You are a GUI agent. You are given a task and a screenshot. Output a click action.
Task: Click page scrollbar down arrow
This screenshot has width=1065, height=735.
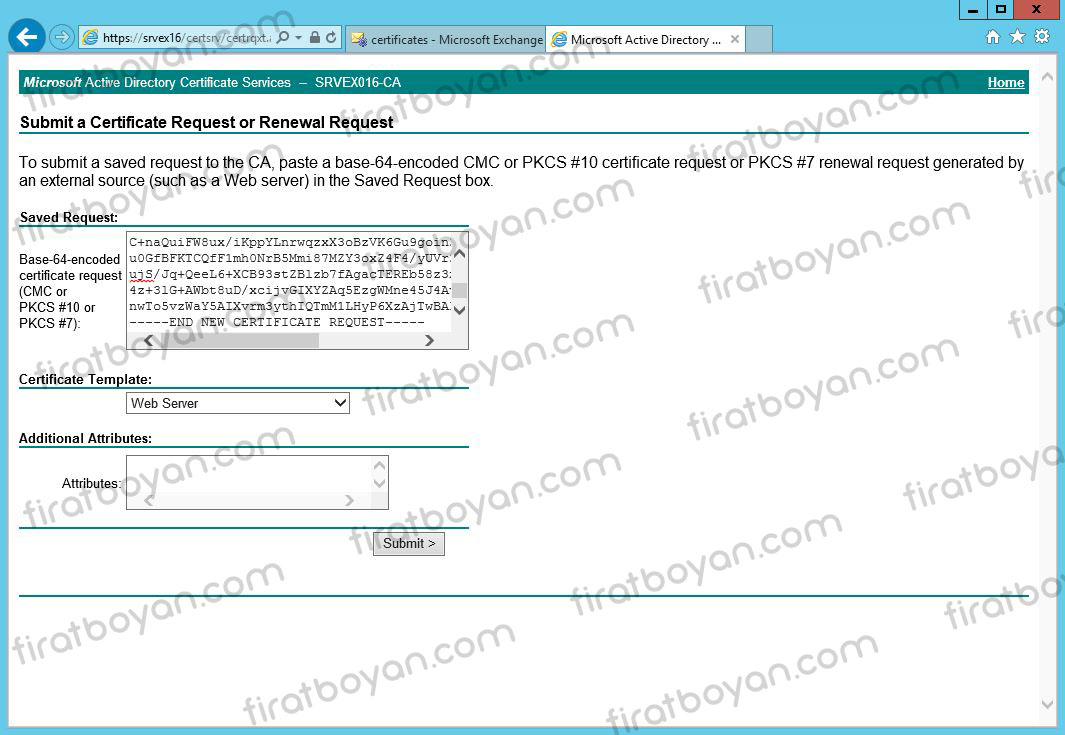[1047, 704]
